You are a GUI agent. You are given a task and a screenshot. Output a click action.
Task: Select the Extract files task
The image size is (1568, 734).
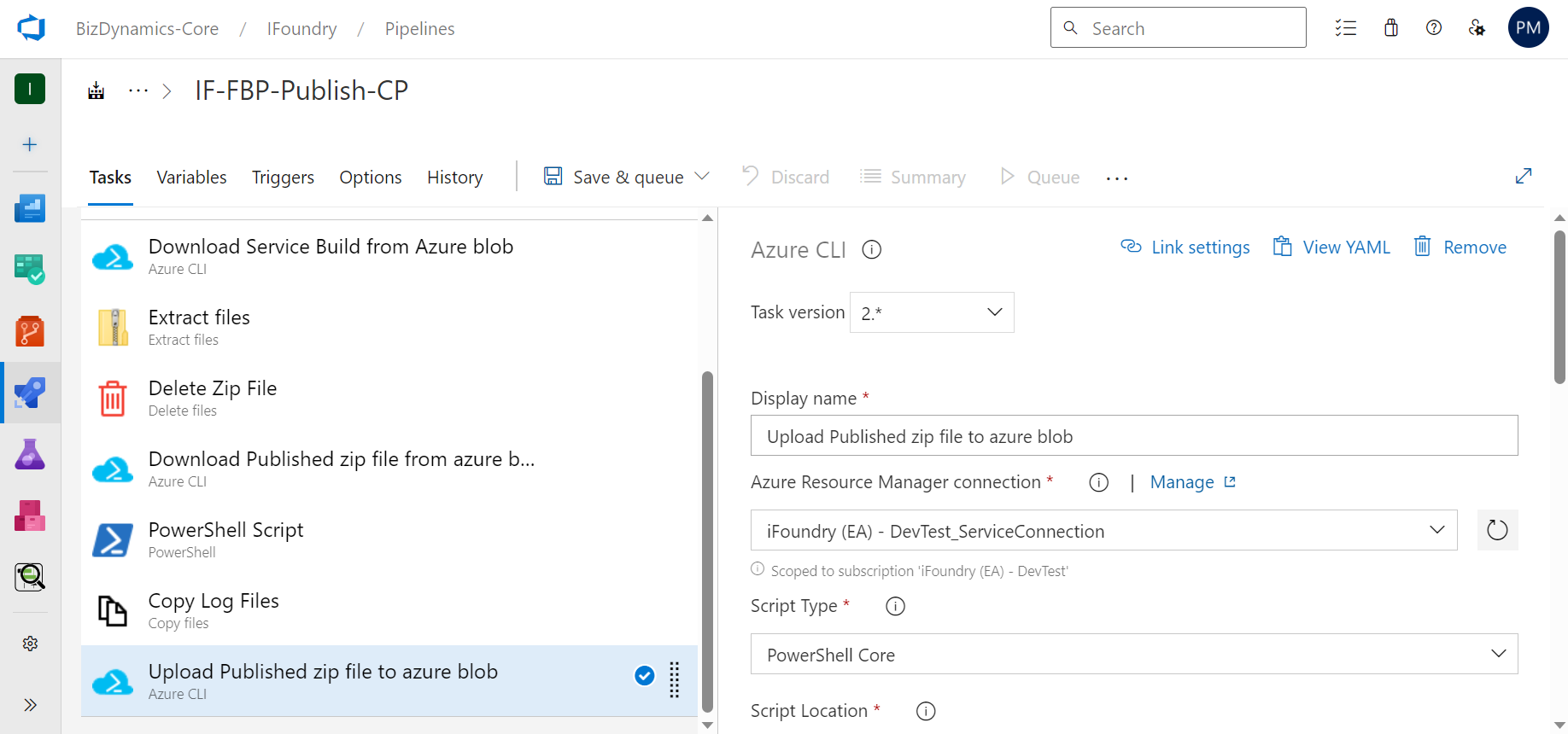coord(389,327)
